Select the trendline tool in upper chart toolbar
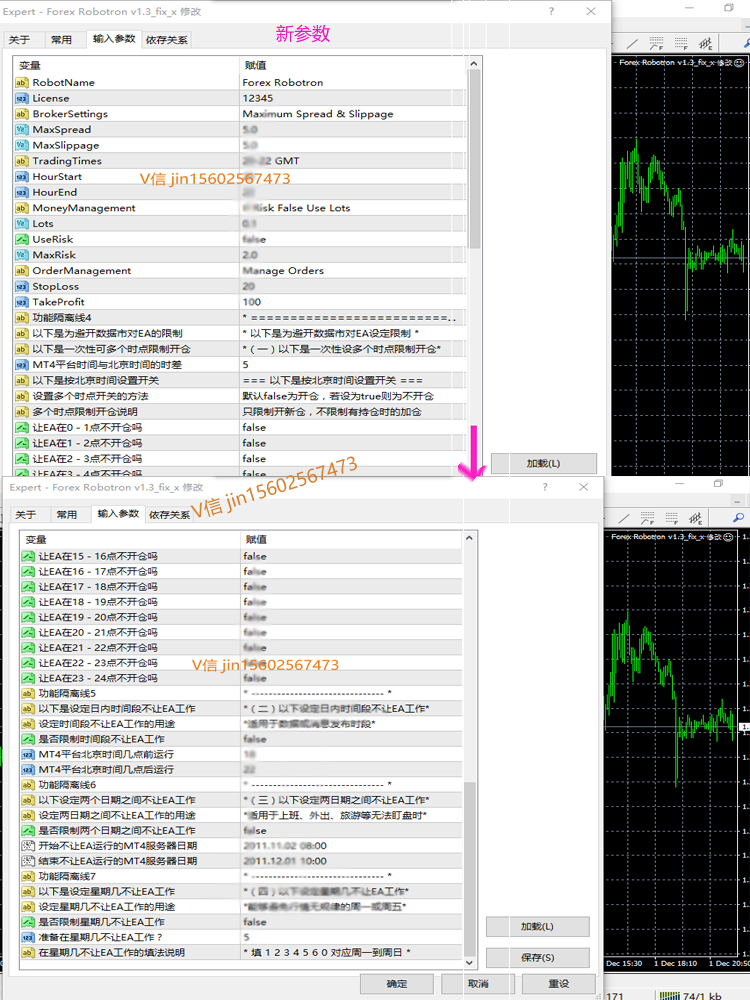The width and height of the screenshot is (750, 1000). pos(632,44)
